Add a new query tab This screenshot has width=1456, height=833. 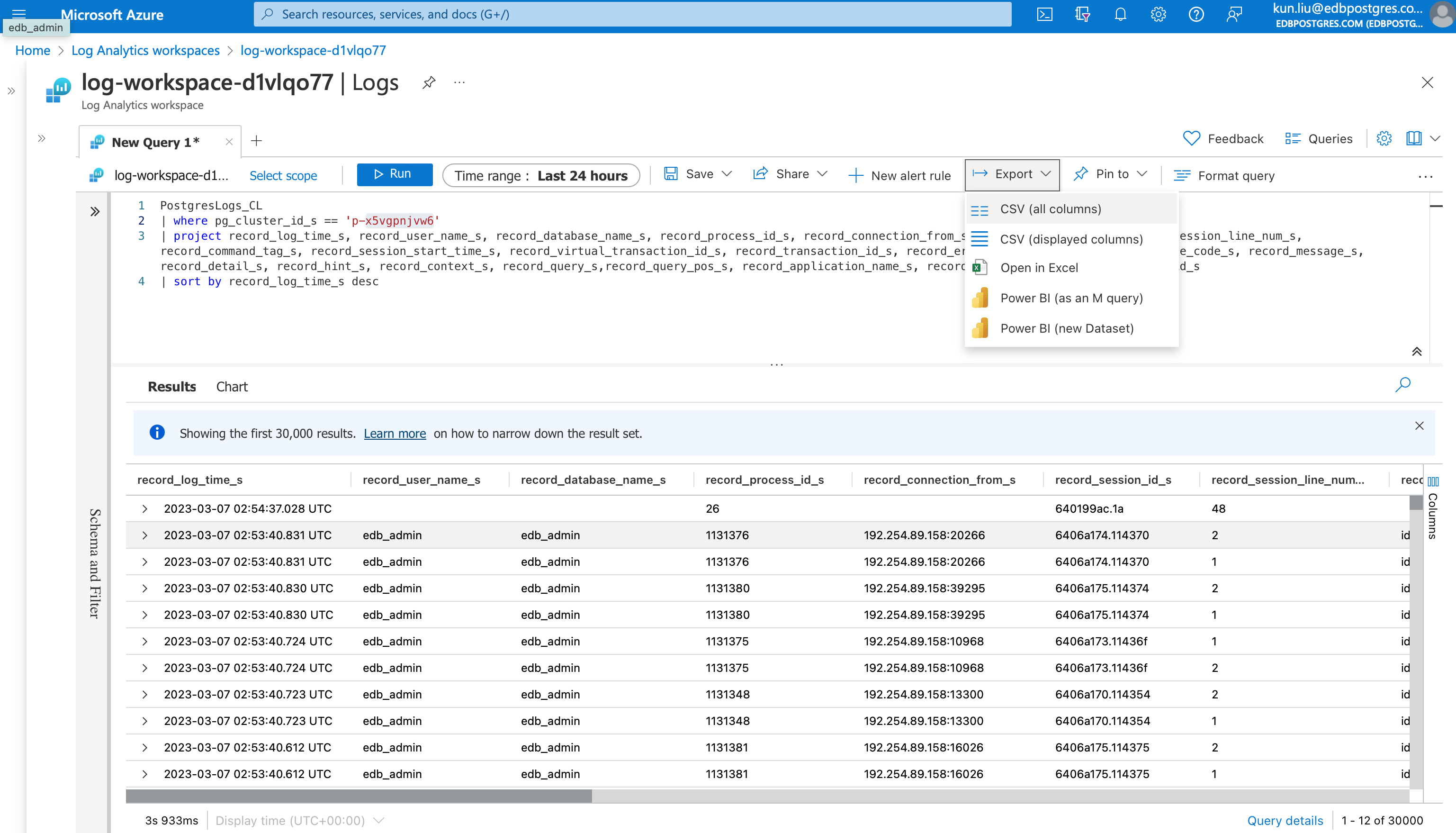point(256,141)
